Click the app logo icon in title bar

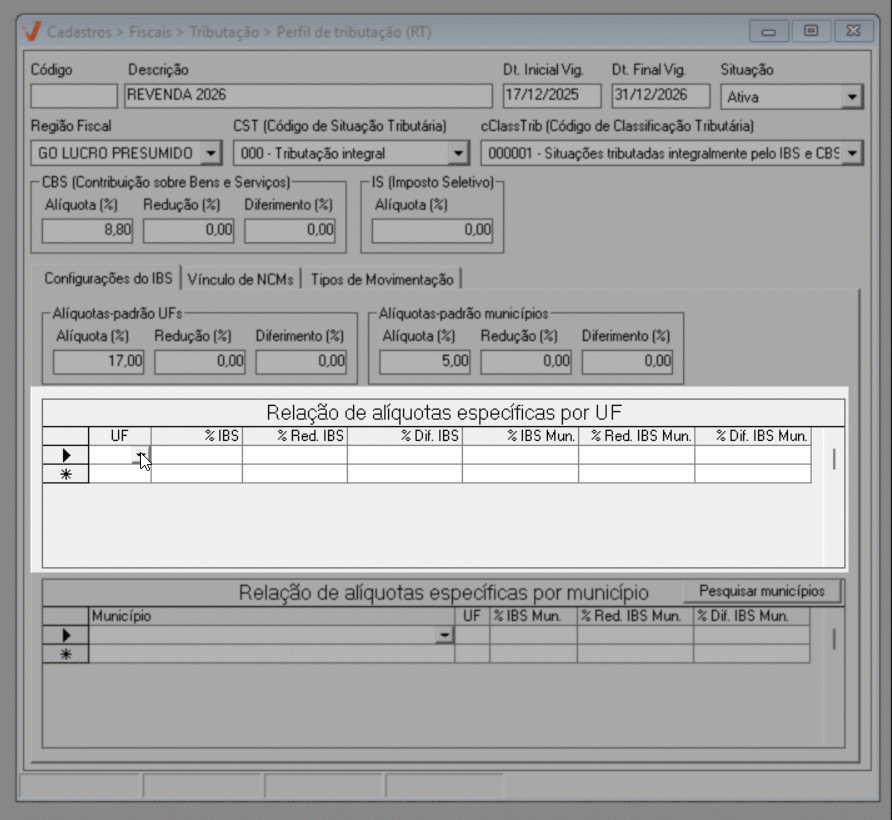point(31,31)
